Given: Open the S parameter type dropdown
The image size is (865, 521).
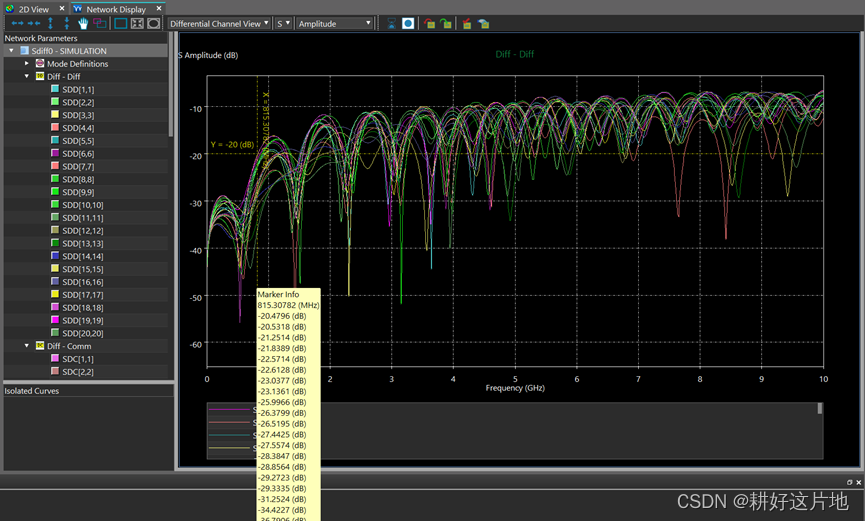Looking at the screenshot, I should tap(284, 23).
